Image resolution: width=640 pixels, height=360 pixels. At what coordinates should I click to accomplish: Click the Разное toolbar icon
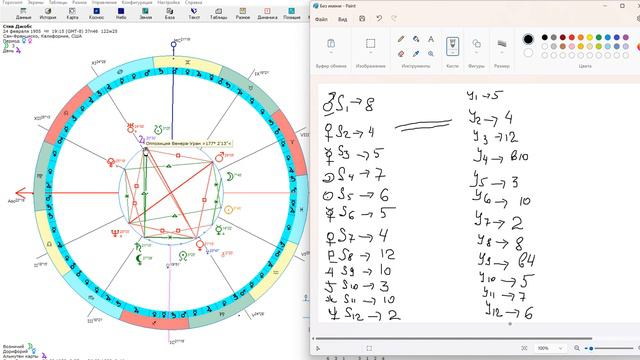pos(243,13)
